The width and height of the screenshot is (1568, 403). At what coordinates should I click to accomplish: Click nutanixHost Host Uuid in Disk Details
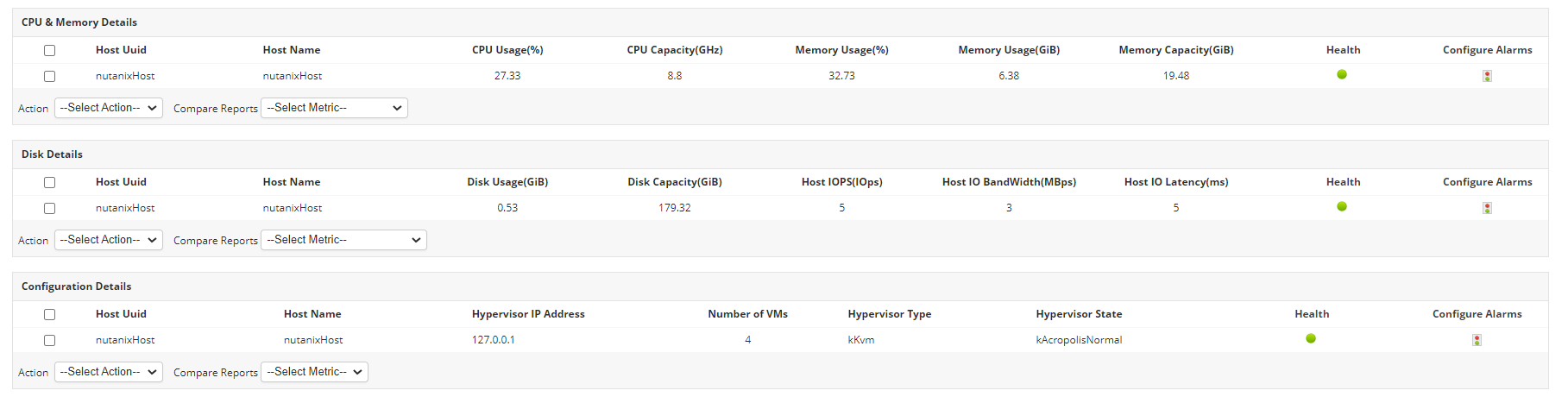[125, 208]
